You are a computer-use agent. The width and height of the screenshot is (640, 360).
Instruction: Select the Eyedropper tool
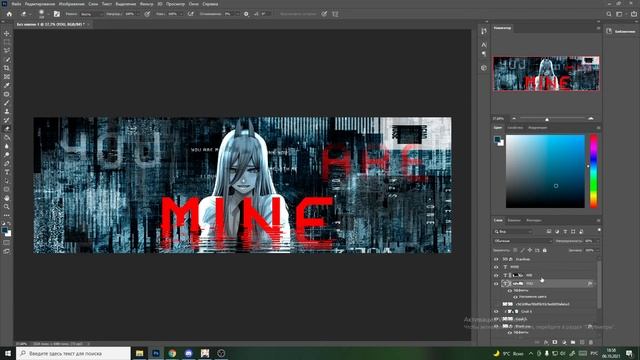coord(7,85)
